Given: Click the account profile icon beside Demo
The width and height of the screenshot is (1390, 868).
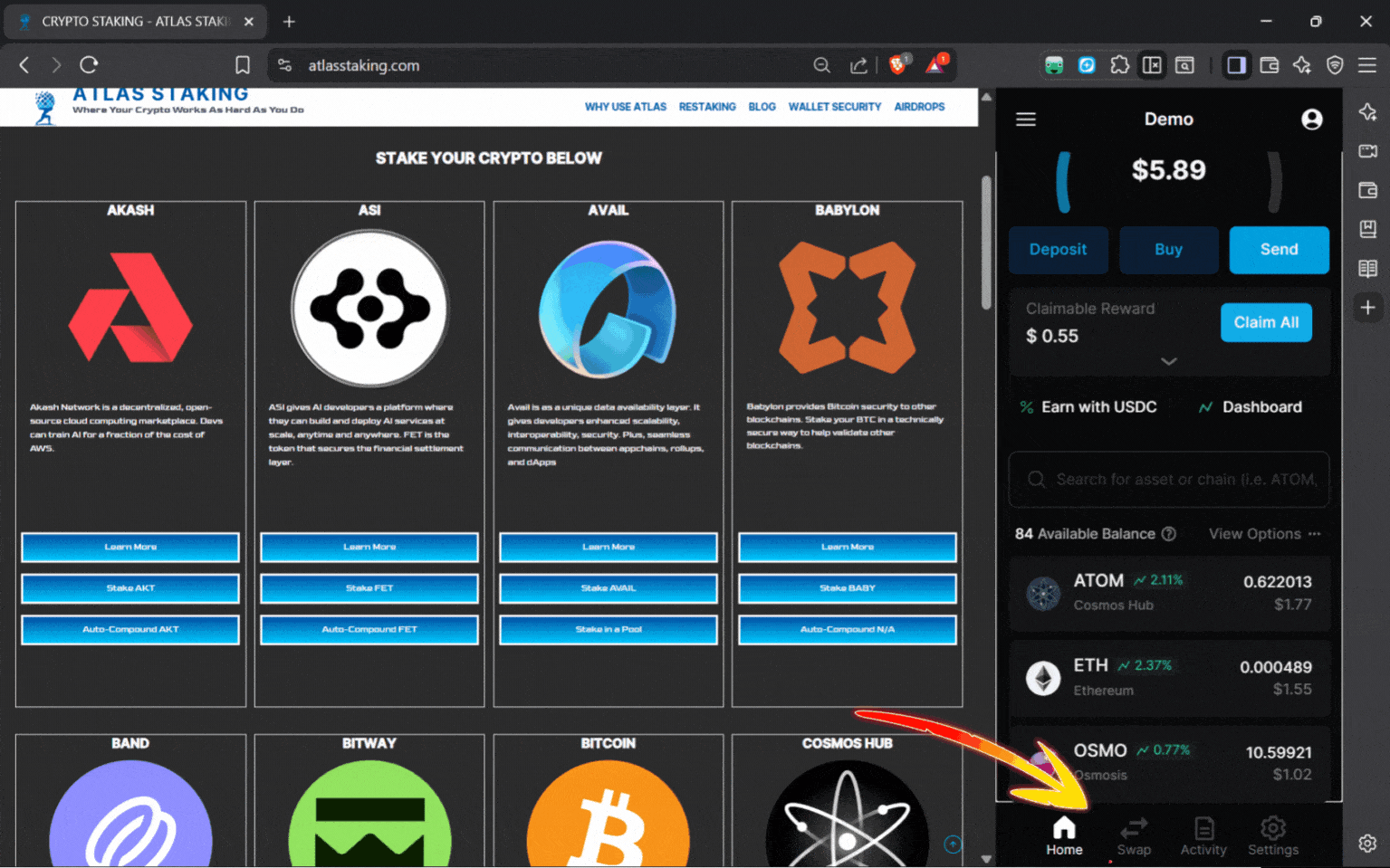Looking at the screenshot, I should [1312, 119].
